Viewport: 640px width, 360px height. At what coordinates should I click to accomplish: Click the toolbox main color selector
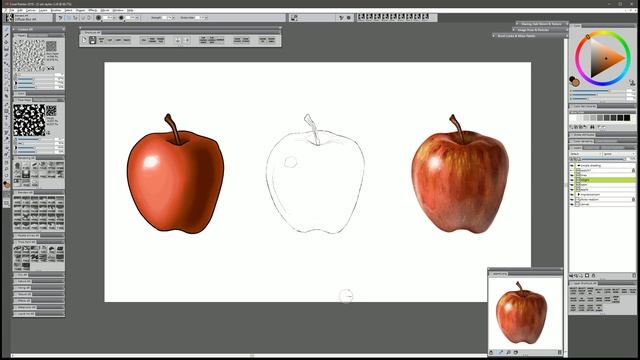pos(6,184)
